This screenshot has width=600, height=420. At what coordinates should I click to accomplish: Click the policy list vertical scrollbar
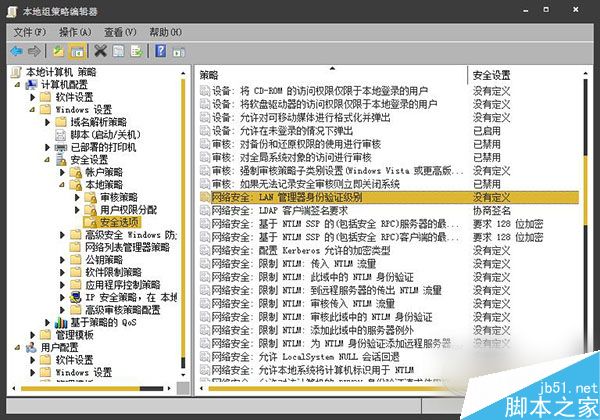585,189
